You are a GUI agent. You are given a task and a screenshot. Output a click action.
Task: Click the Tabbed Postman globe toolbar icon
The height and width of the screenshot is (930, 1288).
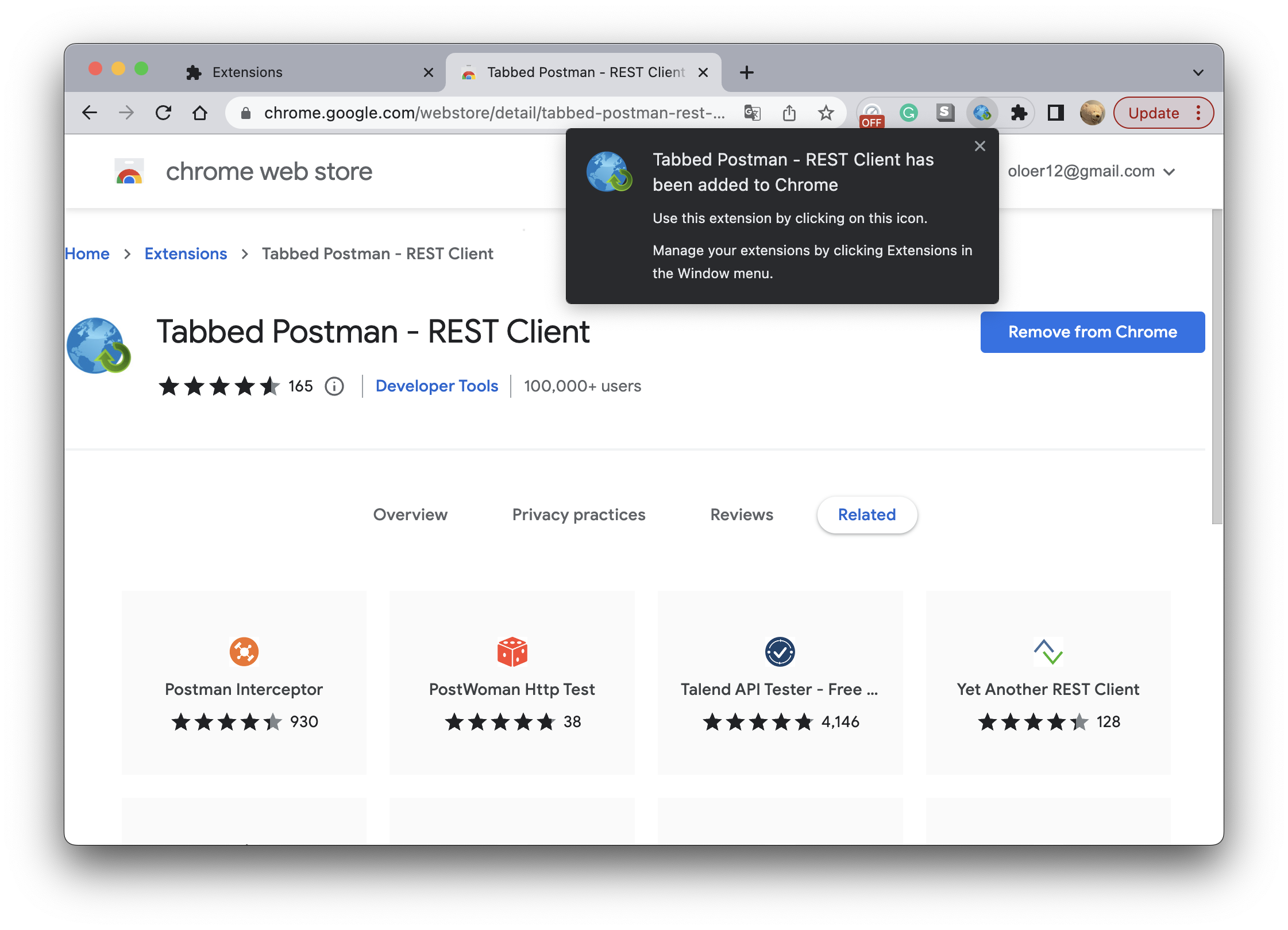(x=982, y=113)
